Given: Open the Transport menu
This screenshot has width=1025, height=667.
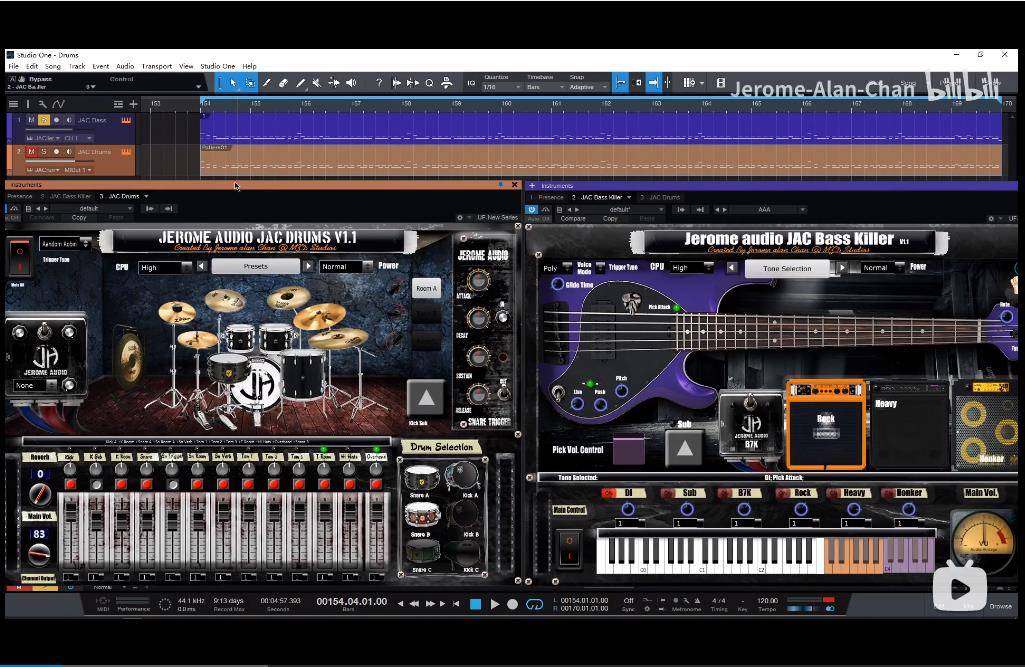Looking at the screenshot, I should click(x=157, y=66).
